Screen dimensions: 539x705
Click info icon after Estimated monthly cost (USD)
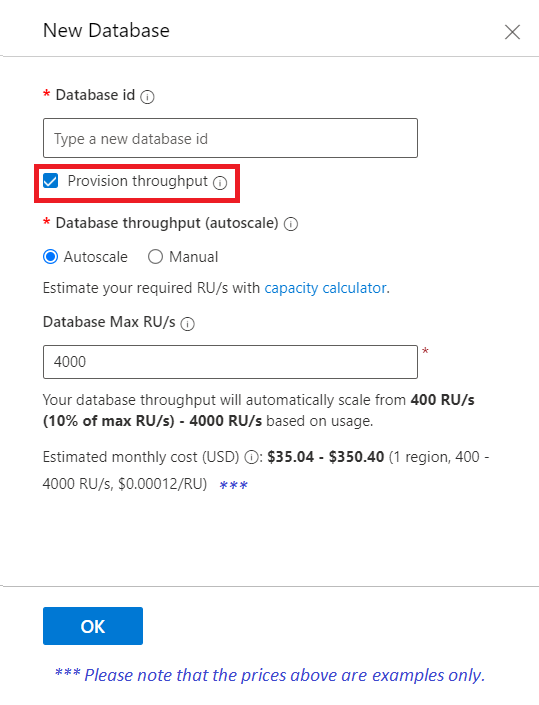tap(251, 458)
